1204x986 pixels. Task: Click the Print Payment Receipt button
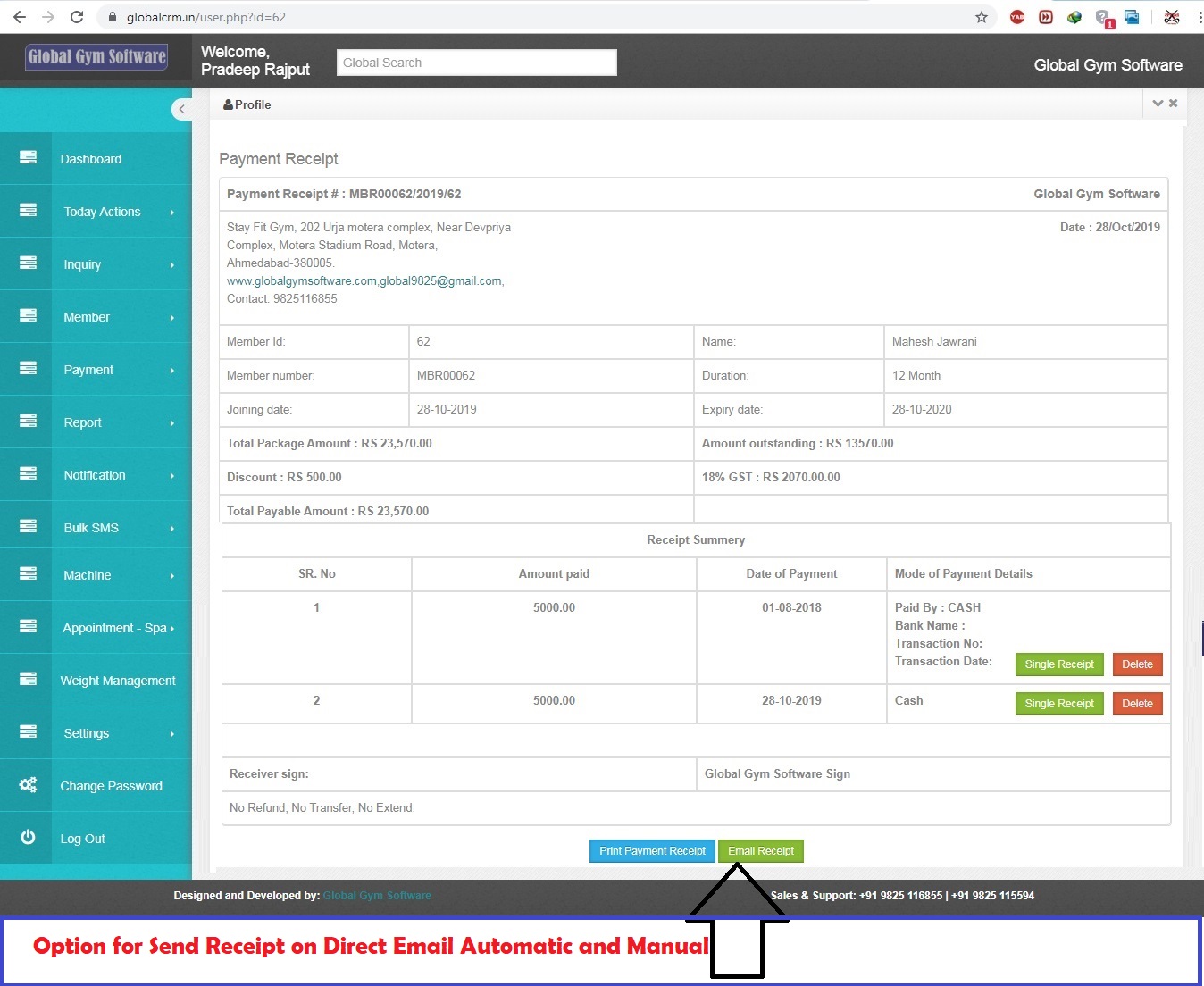[x=651, y=850]
